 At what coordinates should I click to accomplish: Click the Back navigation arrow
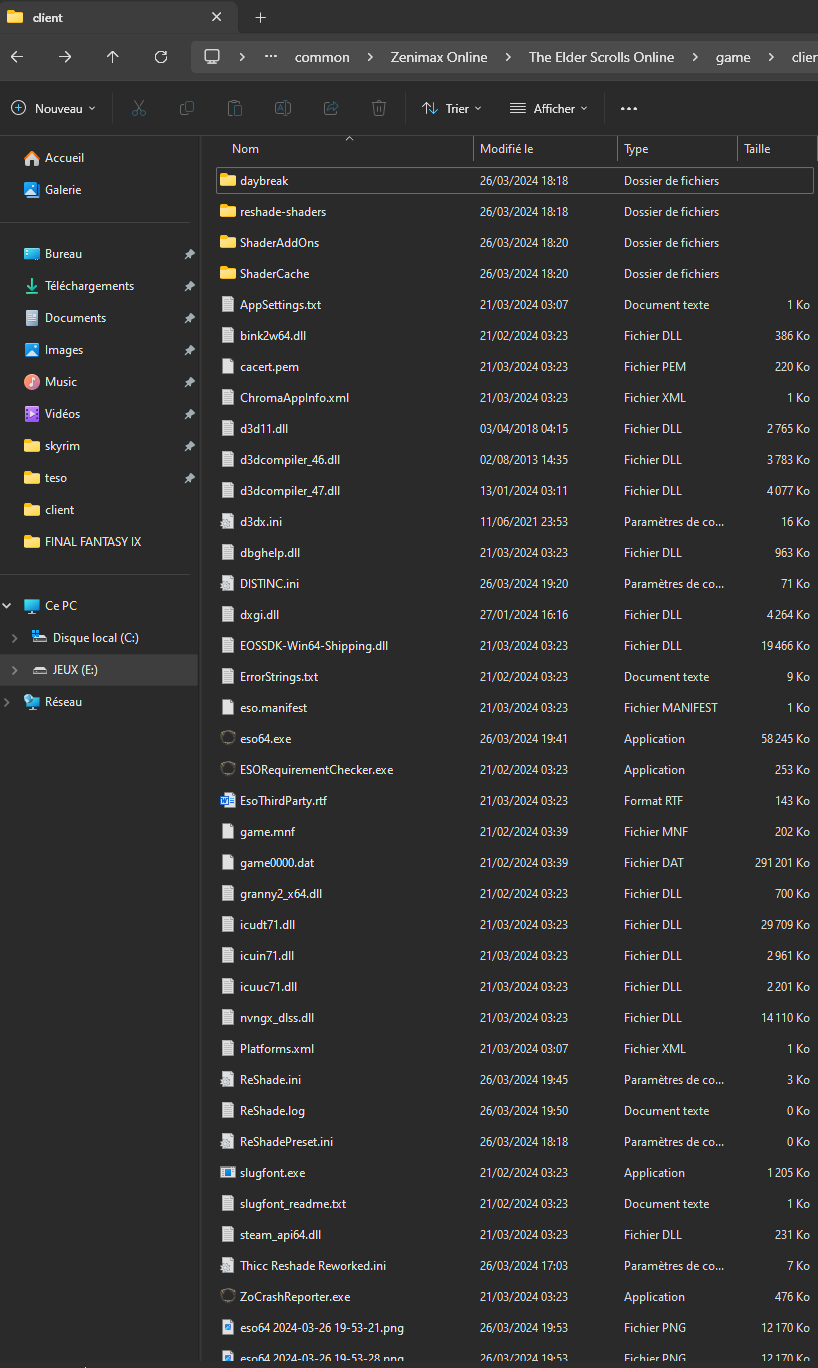pyautogui.click(x=17, y=57)
